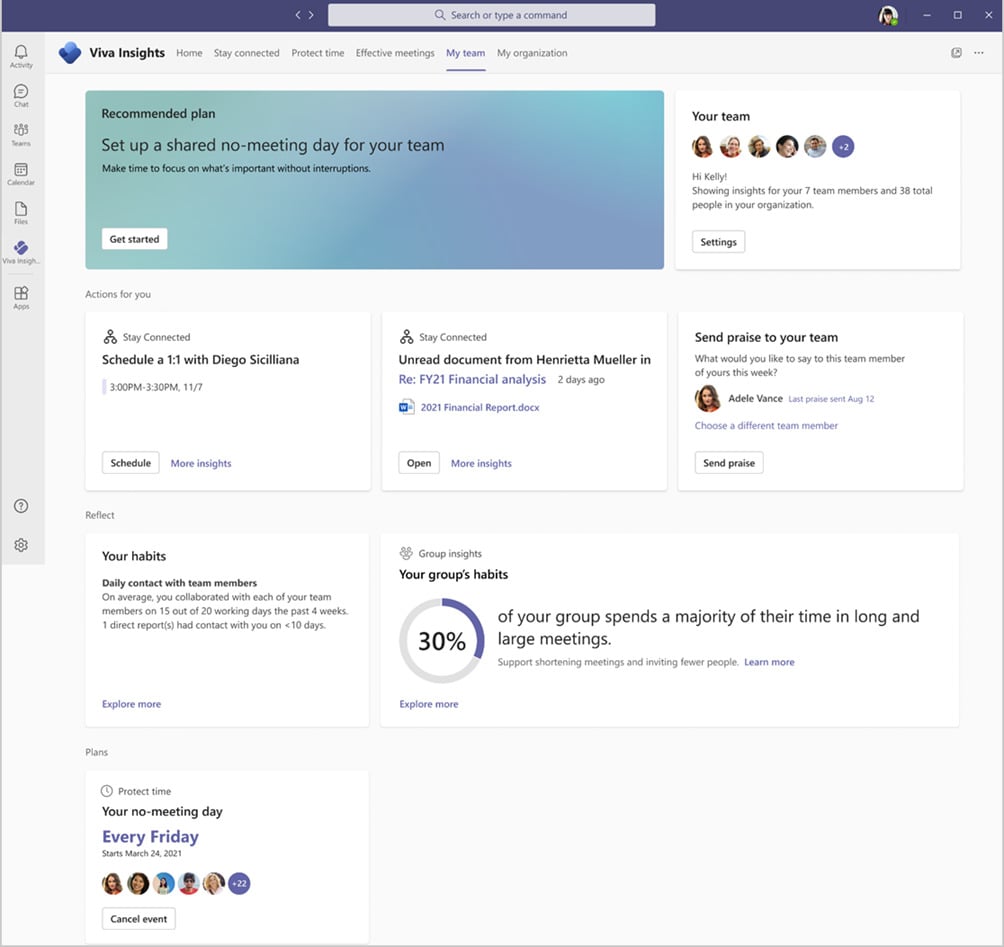This screenshot has width=1004, height=947.
Task: Open Apps from the sidebar
Action: point(21,297)
